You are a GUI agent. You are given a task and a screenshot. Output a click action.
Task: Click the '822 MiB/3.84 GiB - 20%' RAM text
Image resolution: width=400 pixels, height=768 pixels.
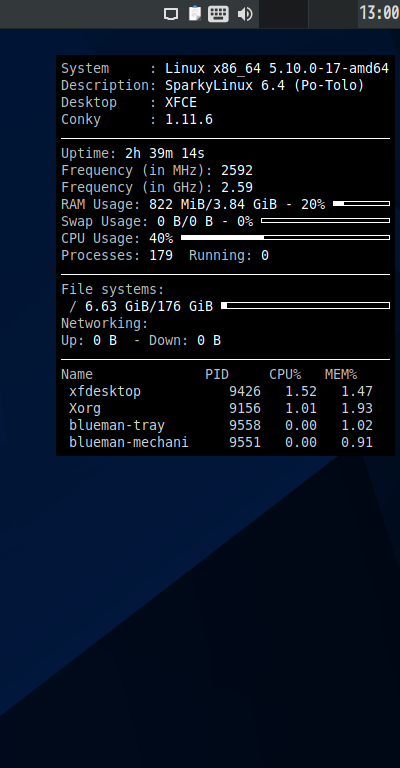coord(237,204)
